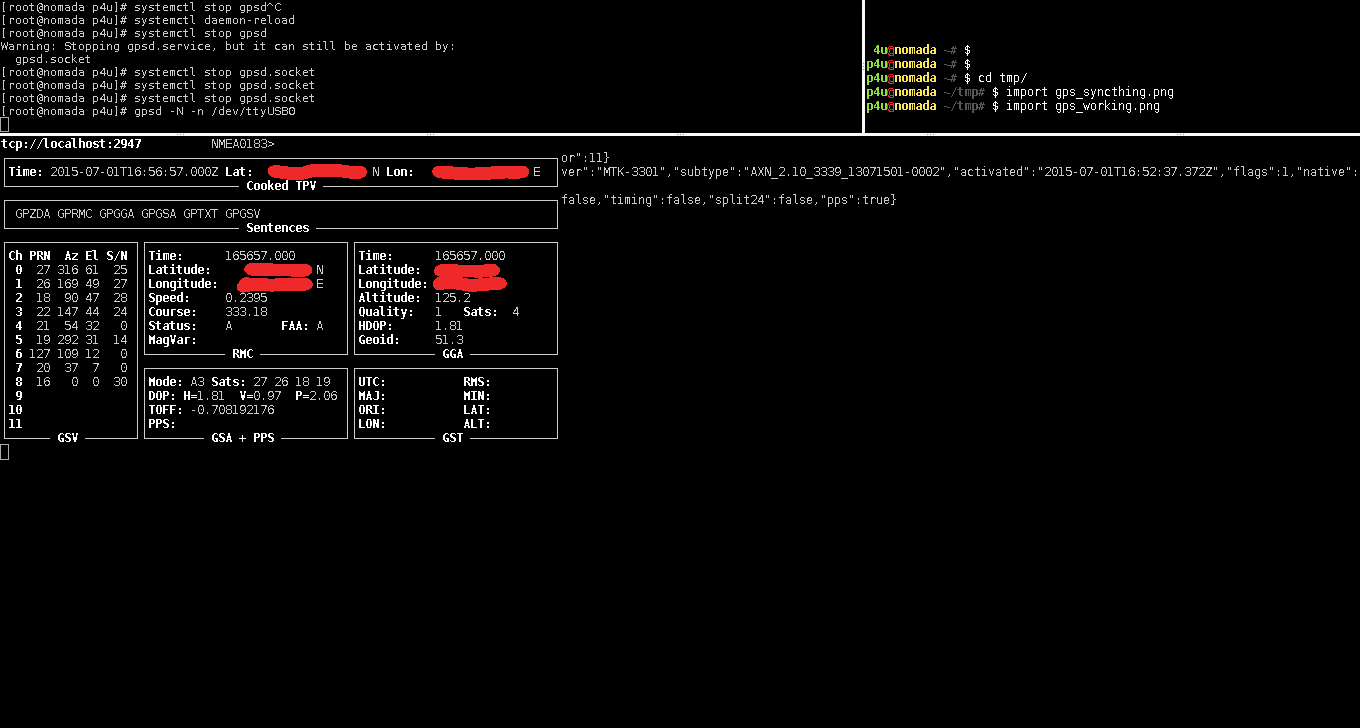The height and width of the screenshot is (728, 1360).
Task: Click the 'GPTXT' sentence name
Action: [x=201, y=214]
